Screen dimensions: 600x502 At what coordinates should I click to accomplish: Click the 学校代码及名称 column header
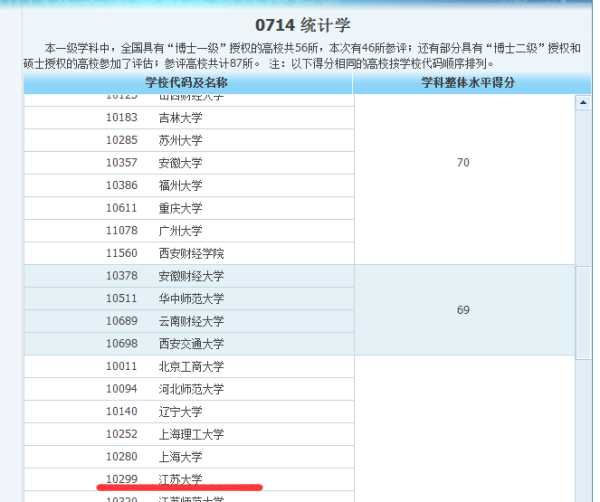(188, 83)
